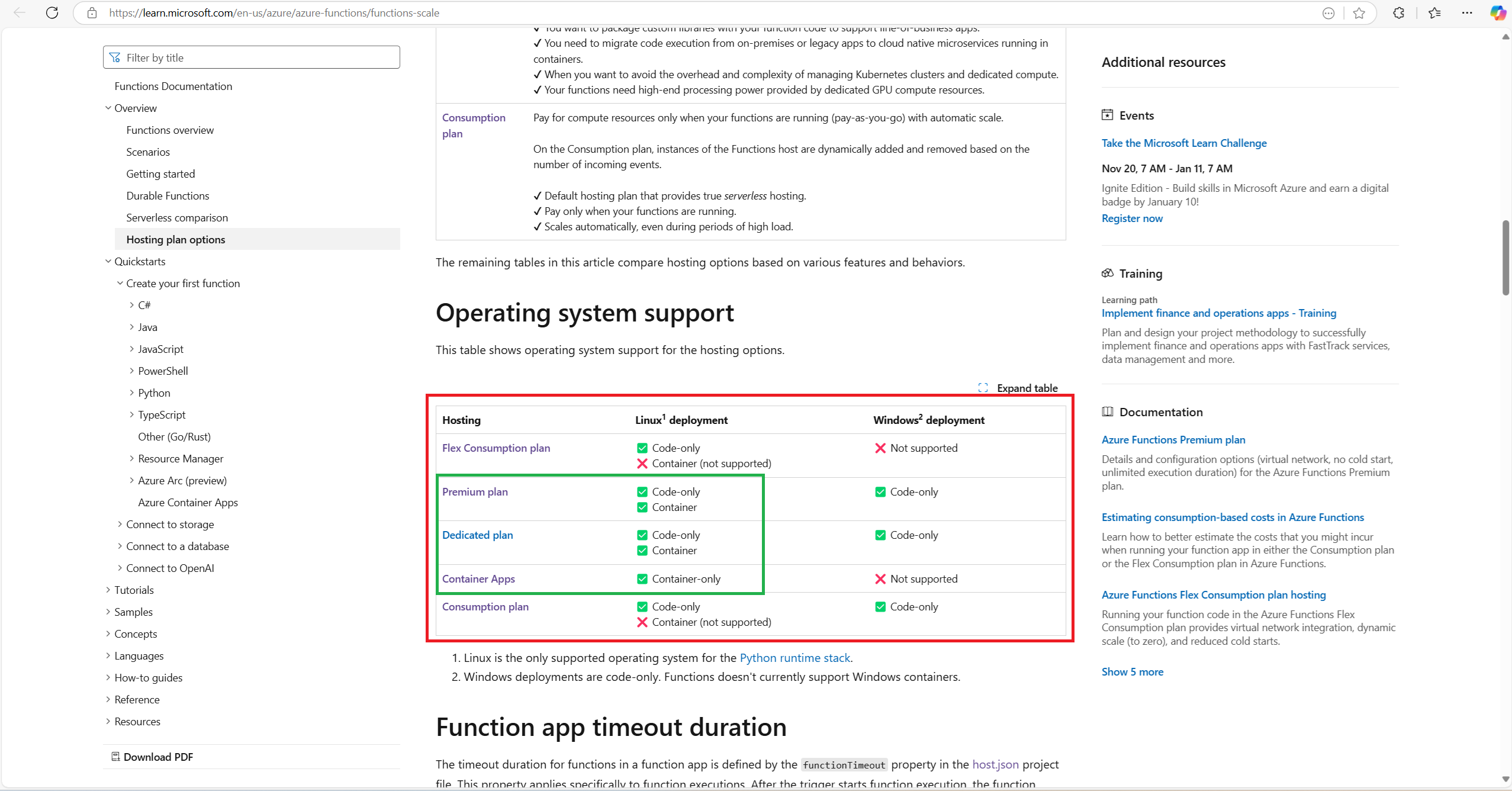Expand the TypeScript quickstart node

131,414
